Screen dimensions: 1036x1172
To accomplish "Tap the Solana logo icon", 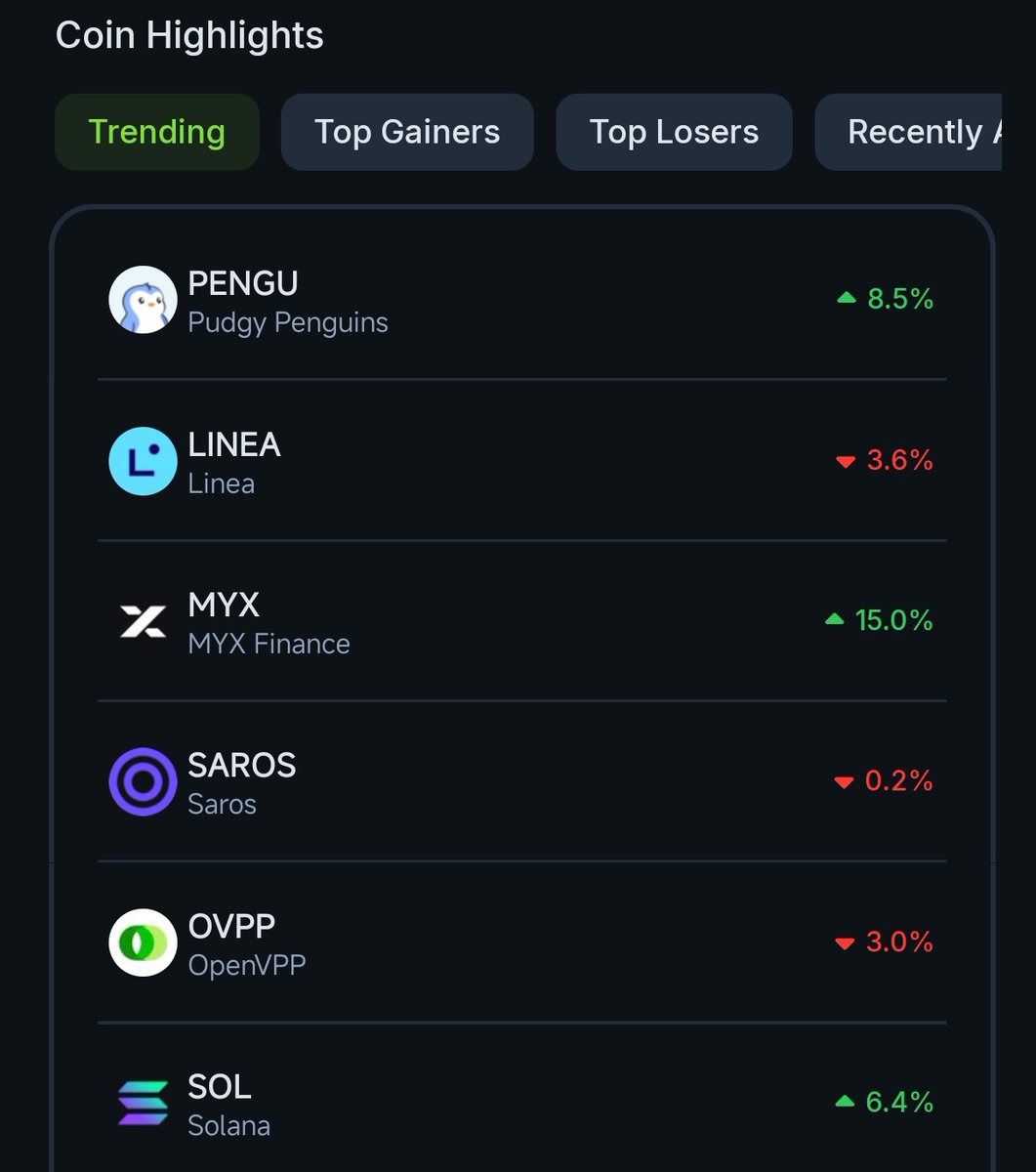I will 143,1103.
